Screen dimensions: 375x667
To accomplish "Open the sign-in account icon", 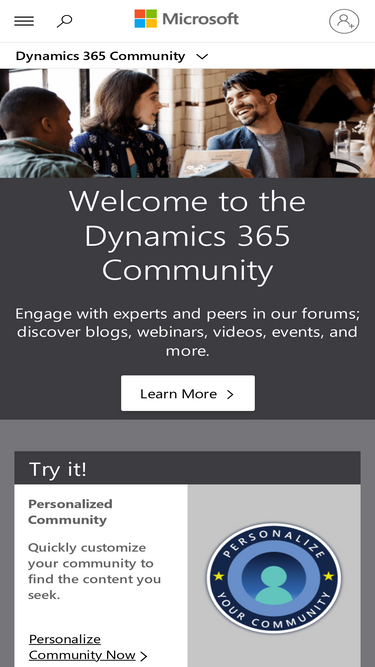I will [x=344, y=21].
